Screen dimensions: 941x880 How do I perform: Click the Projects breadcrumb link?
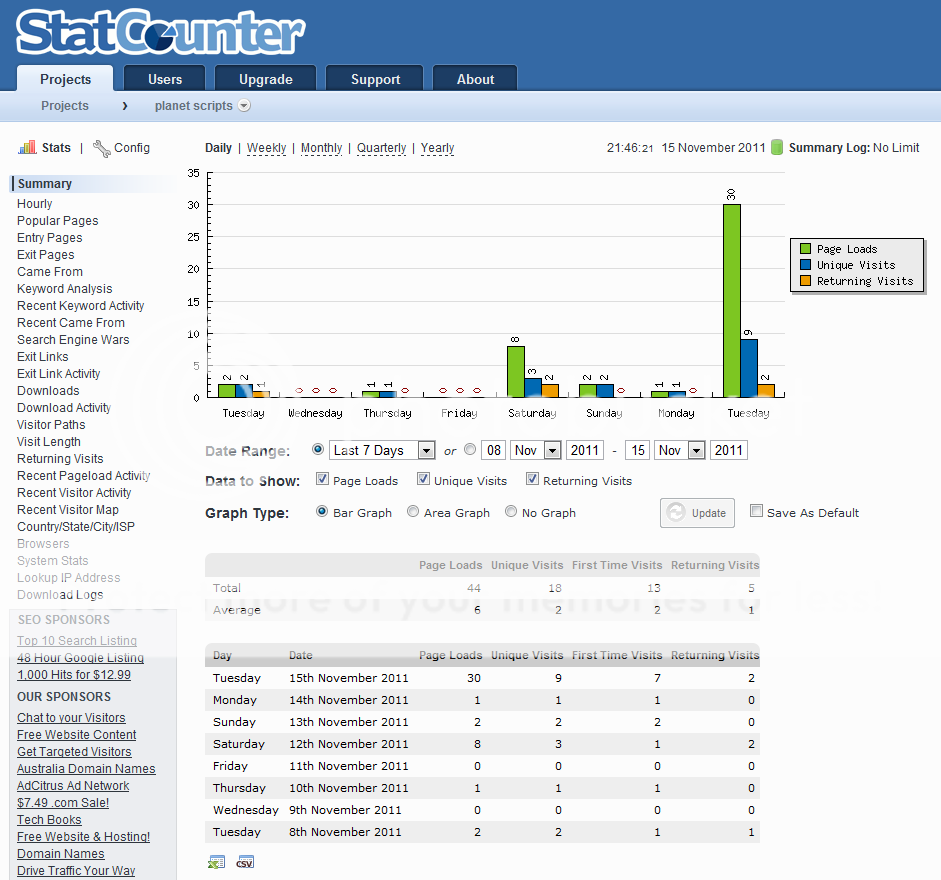click(65, 106)
